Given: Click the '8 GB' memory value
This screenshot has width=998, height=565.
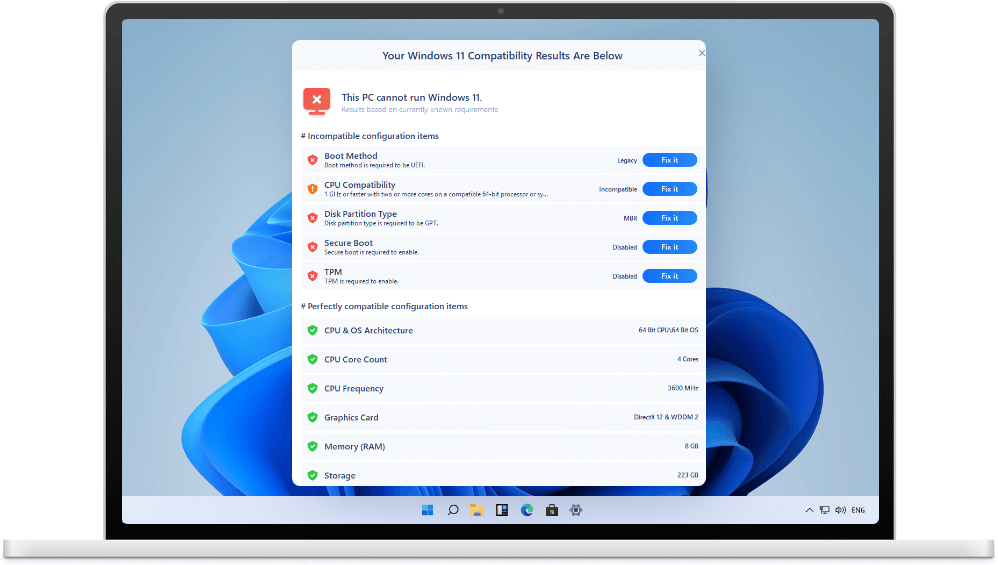Looking at the screenshot, I should coord(691,447).
